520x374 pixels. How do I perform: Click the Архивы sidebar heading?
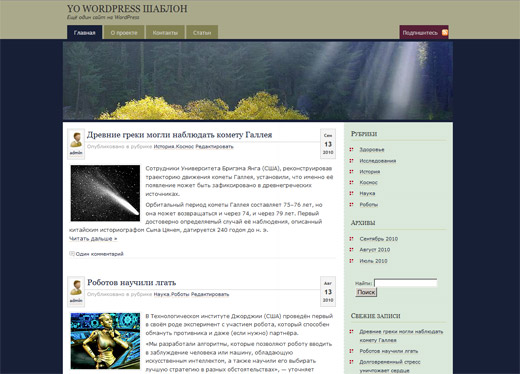363,223
